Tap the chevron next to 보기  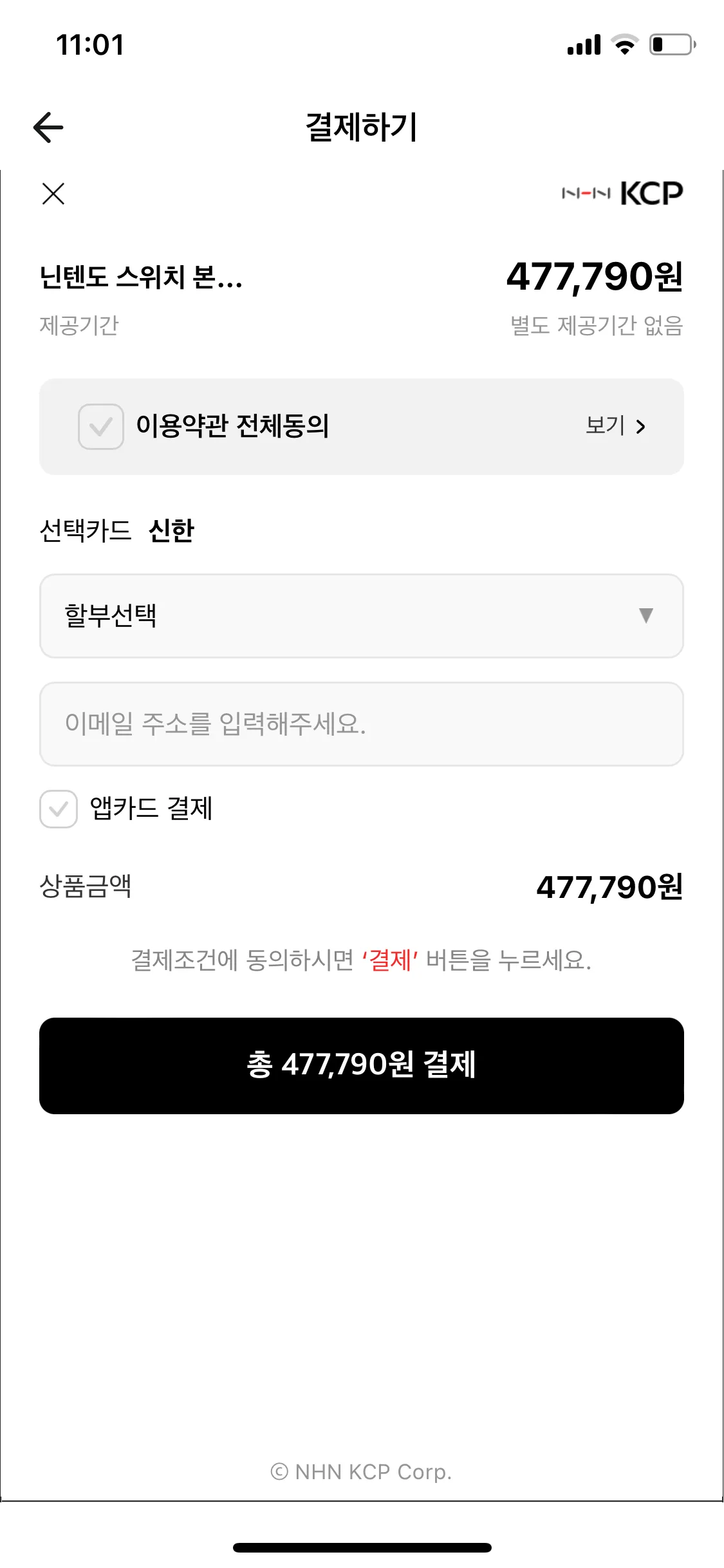[x=640, y=426]
